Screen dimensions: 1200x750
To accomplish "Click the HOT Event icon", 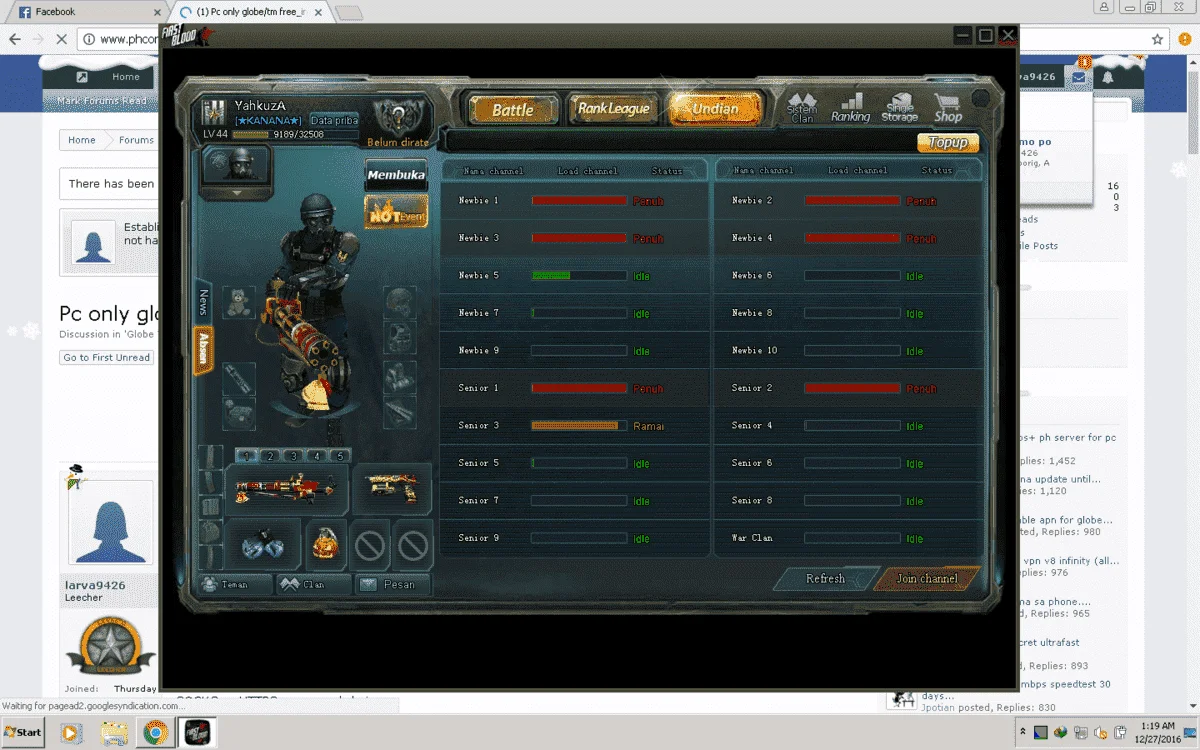I will [396, 211].
